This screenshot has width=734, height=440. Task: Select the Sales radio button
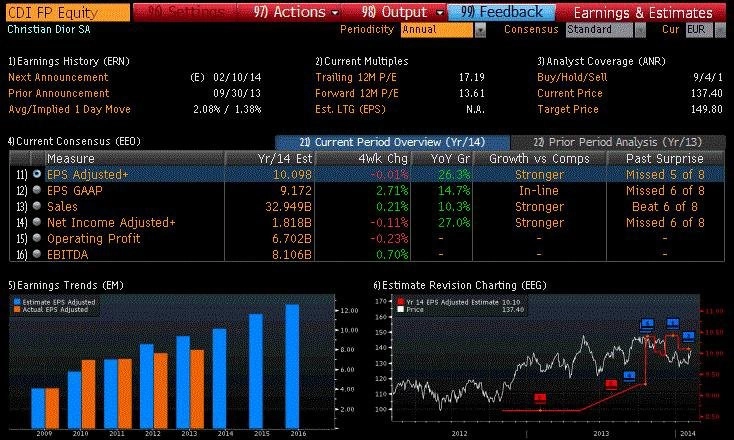(x=37, y=206)
